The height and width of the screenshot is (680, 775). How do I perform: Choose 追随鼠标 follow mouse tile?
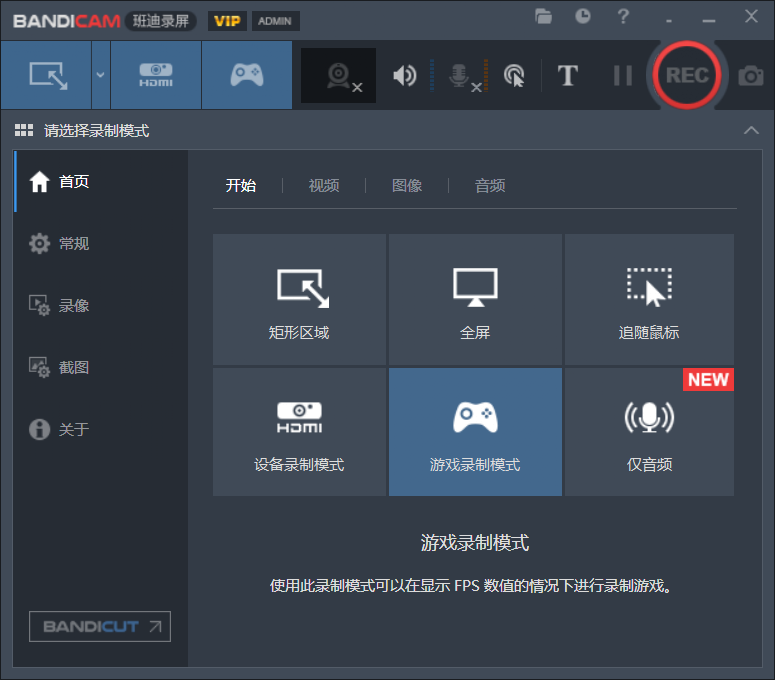649,299
